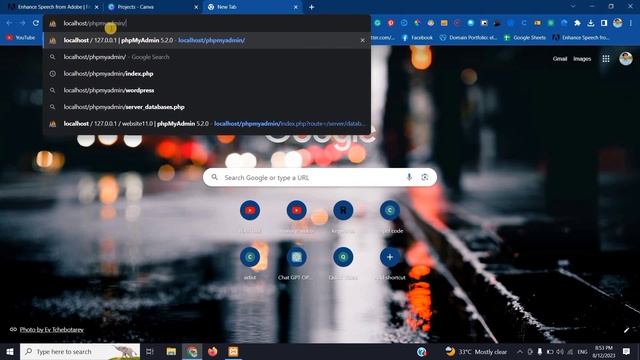Image resolution: width=640 pixels, height=360 pixels.
Task: Open the taskbar clock showing 8:53 PM
Action: coord(604,351)
